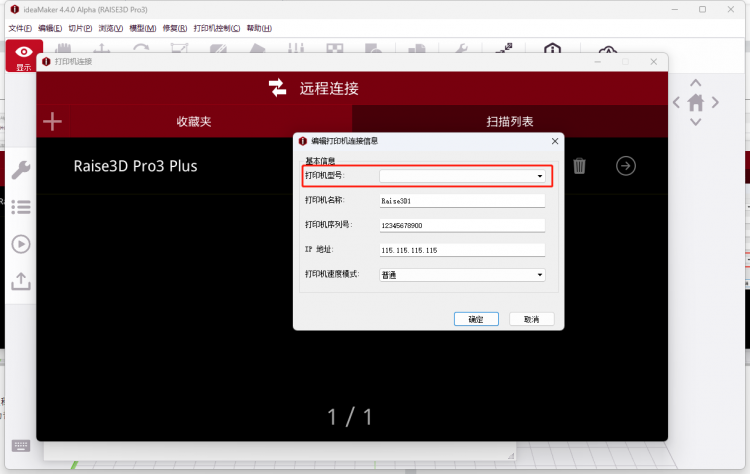750x474 pixels.
Task: Click the upload icon in left sidebar
Action: (x=21, y=281)
